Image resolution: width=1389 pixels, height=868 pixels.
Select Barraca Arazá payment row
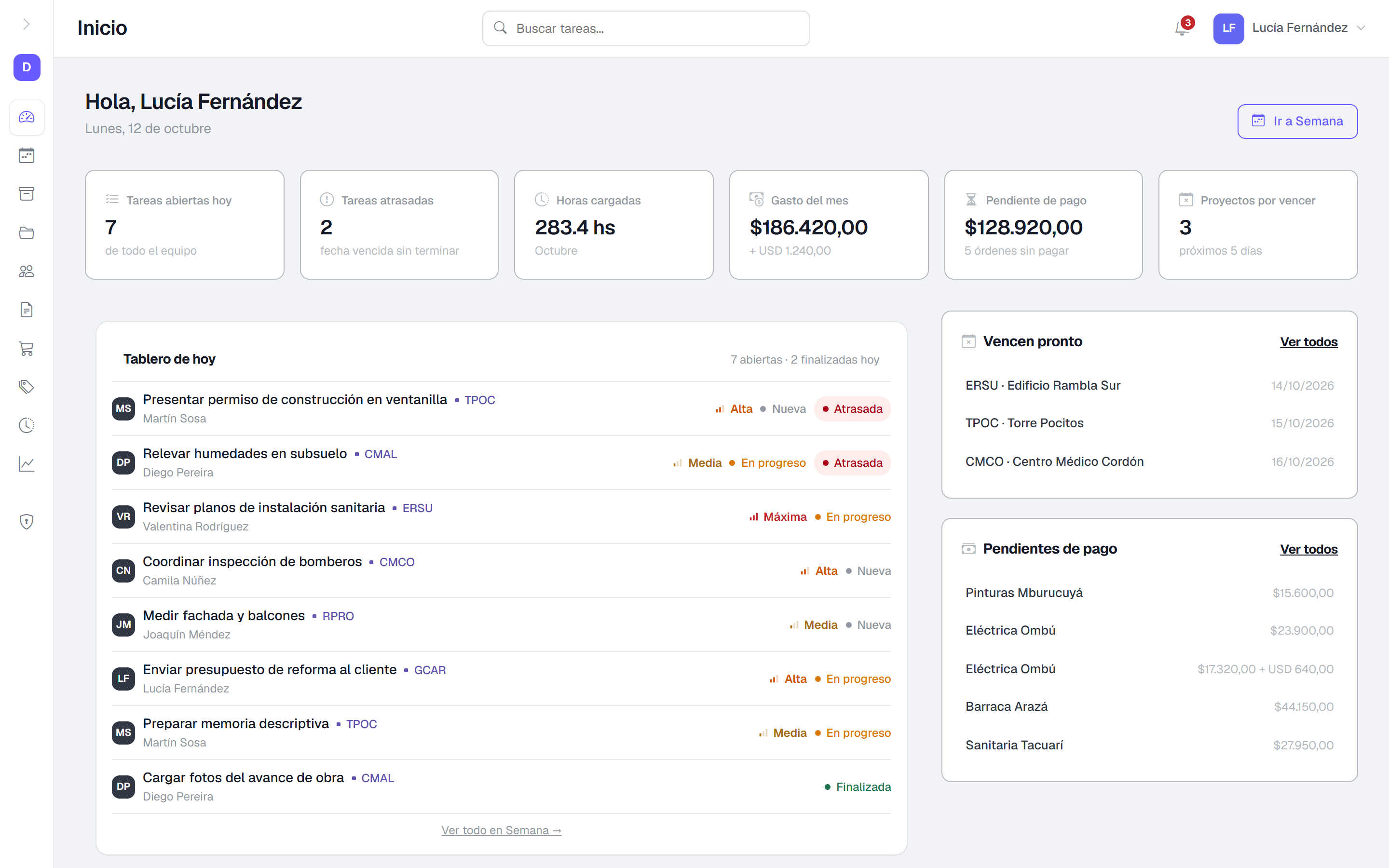[x=1150, y=706]
